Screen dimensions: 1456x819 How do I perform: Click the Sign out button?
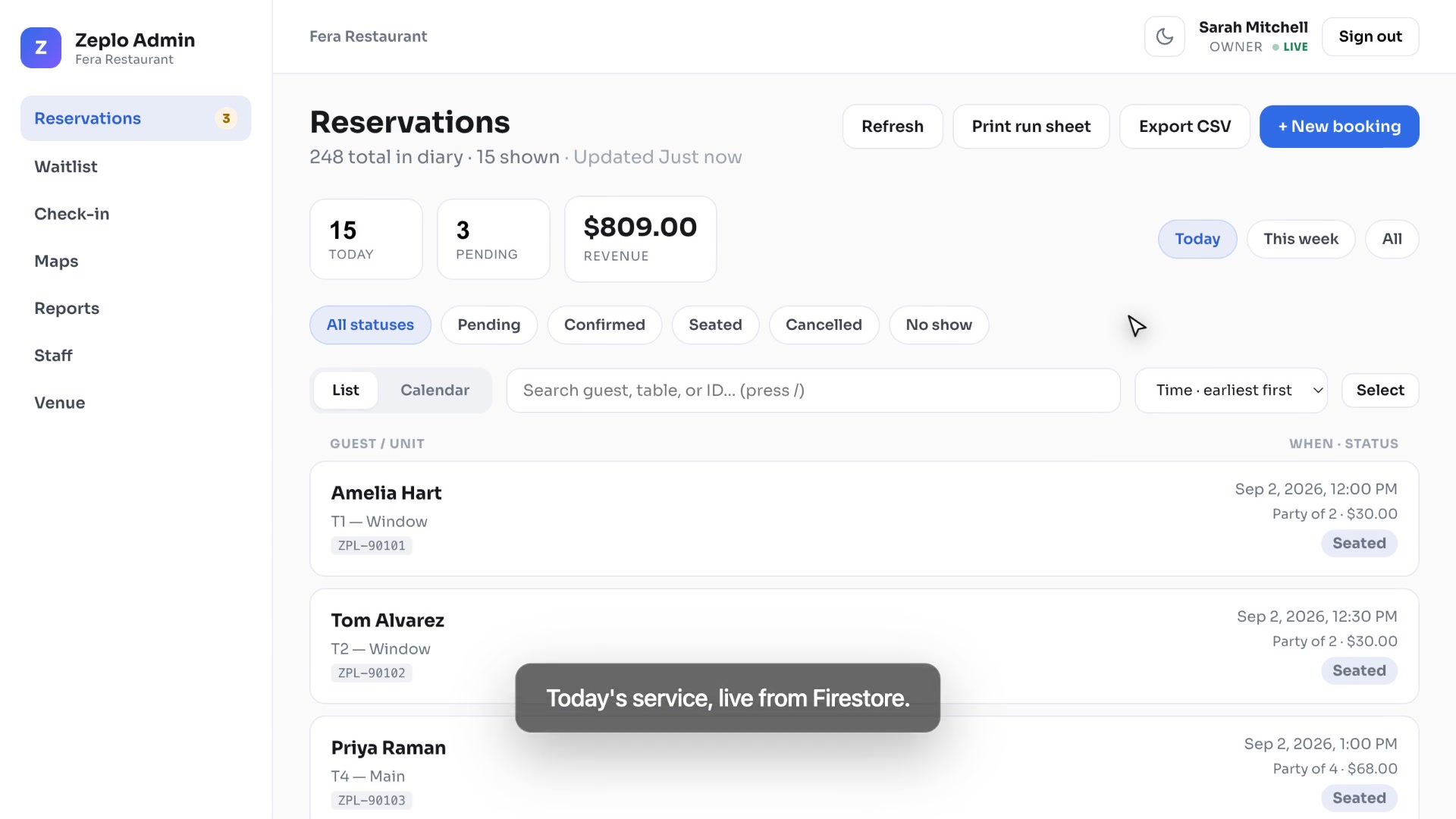(1370, 36)
